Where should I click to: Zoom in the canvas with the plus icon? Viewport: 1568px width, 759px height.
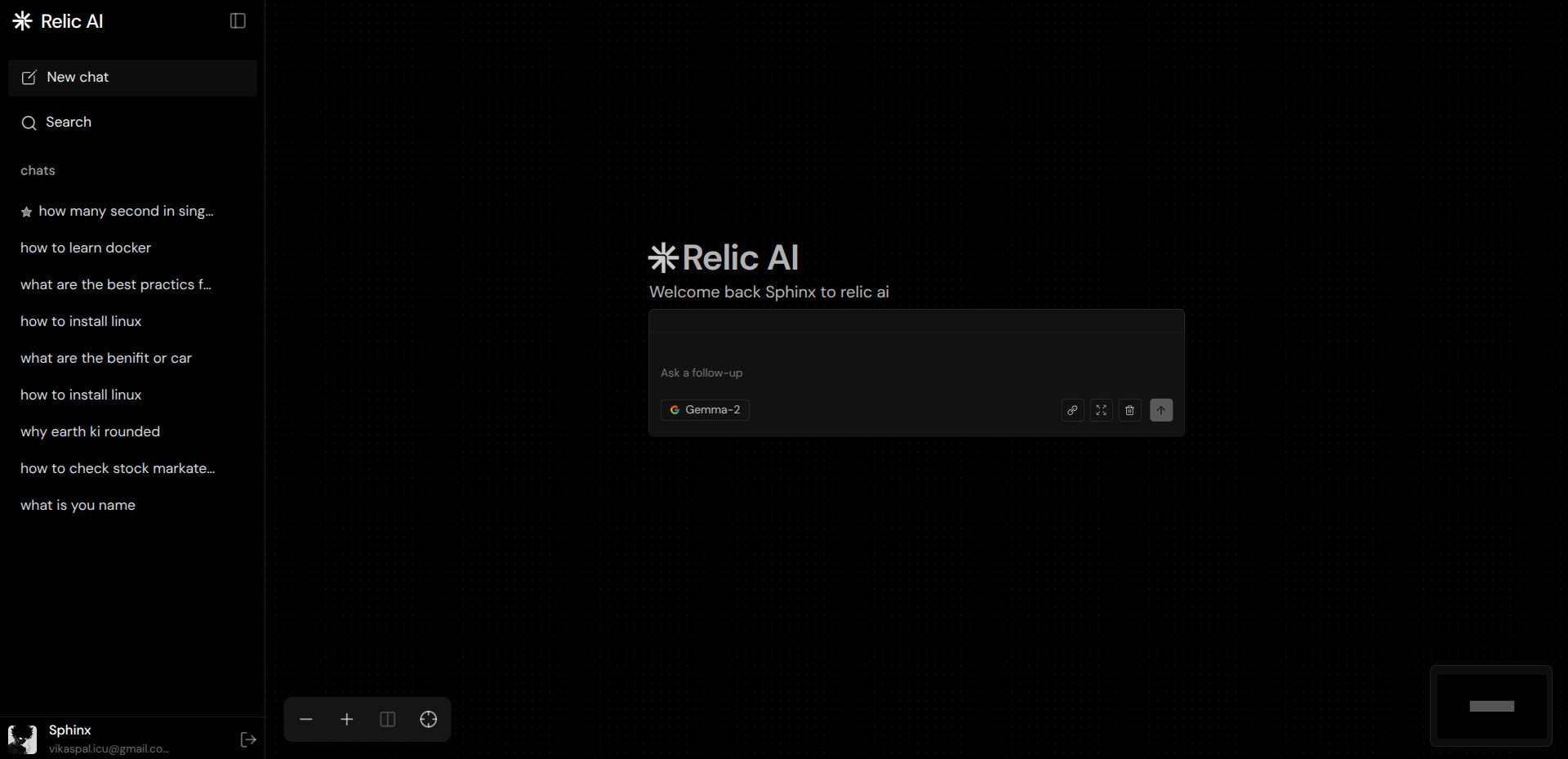(x=347, y=719)
